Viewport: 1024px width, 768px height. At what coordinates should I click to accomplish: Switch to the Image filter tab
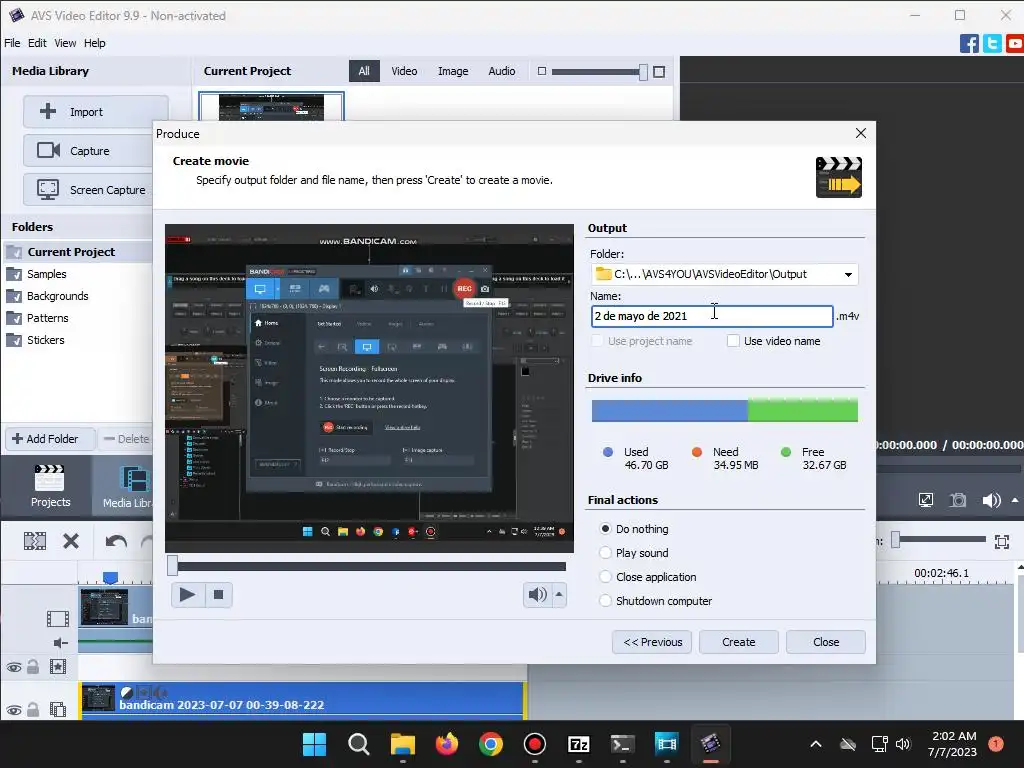[x=453, y=71]
